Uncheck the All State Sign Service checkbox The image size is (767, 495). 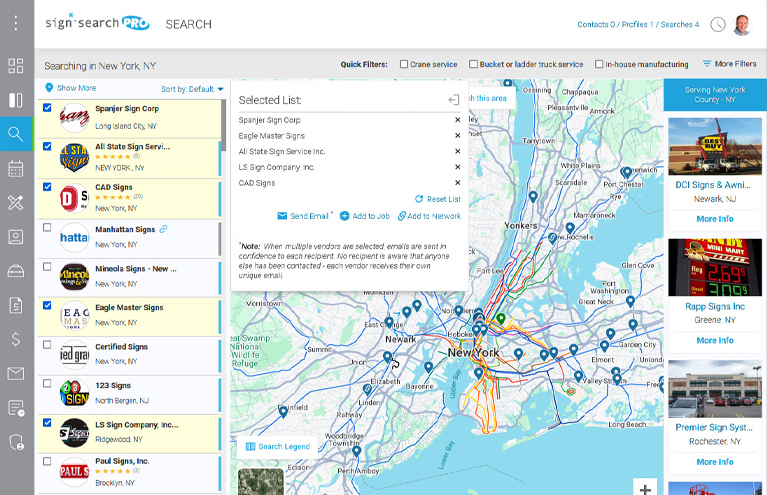[47, 146]
